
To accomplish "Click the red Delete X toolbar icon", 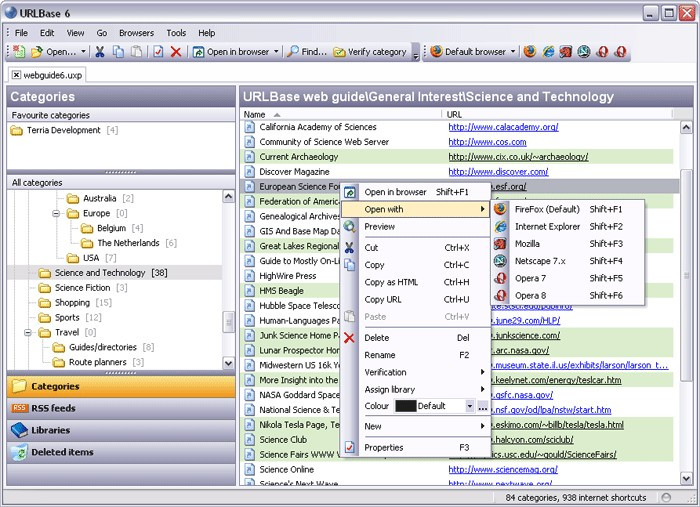I will coord(176,52).
